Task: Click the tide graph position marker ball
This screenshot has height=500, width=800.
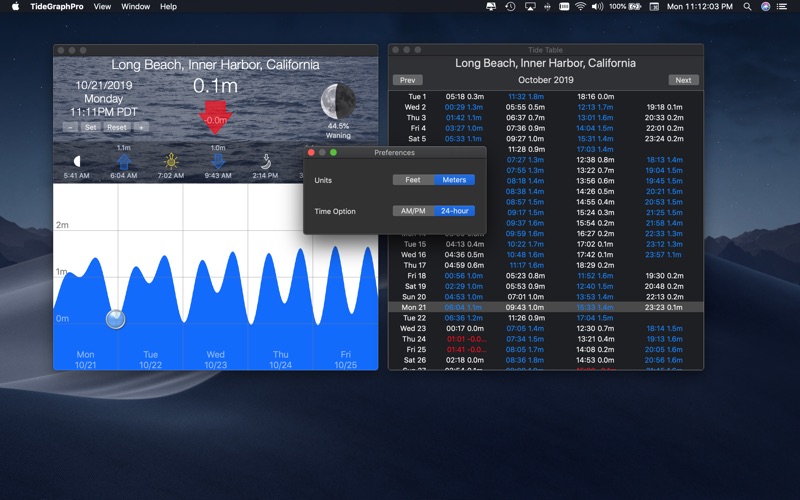Action: [x=116, y=319]
